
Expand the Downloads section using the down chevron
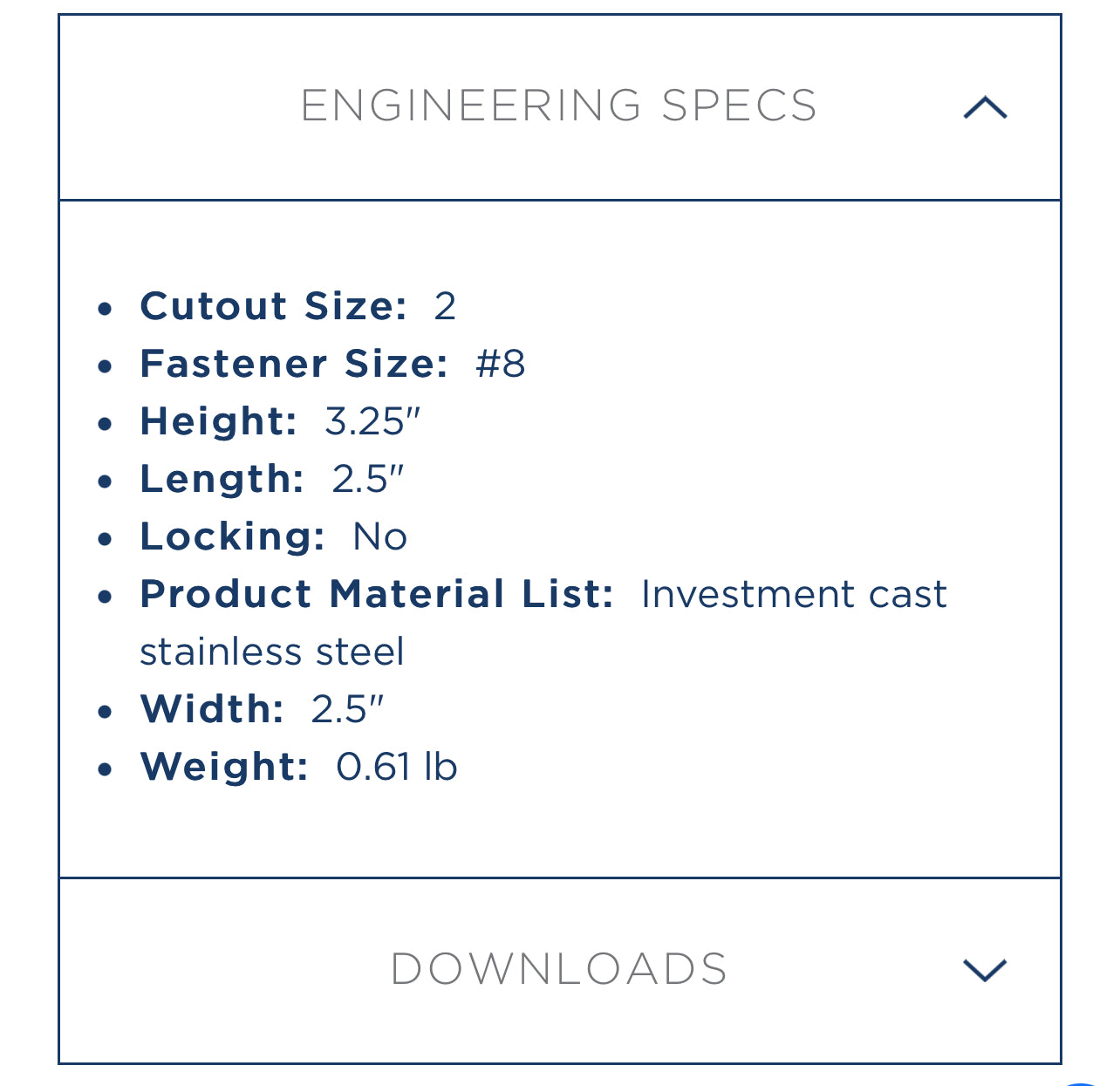(985, 969)
